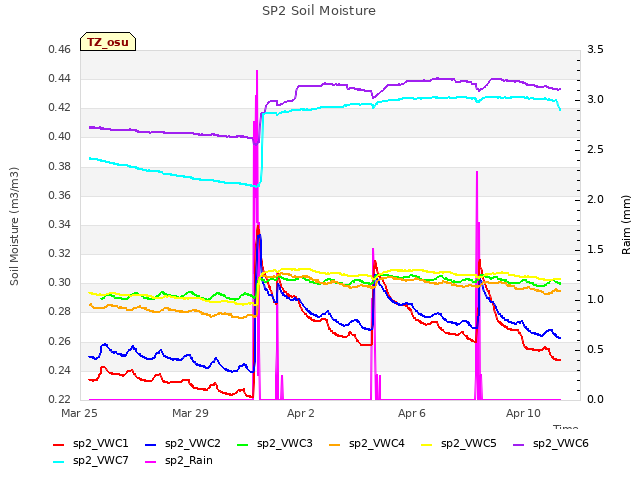Click the yellow sp2_VWC5 legend color marker

coord(427,444)
